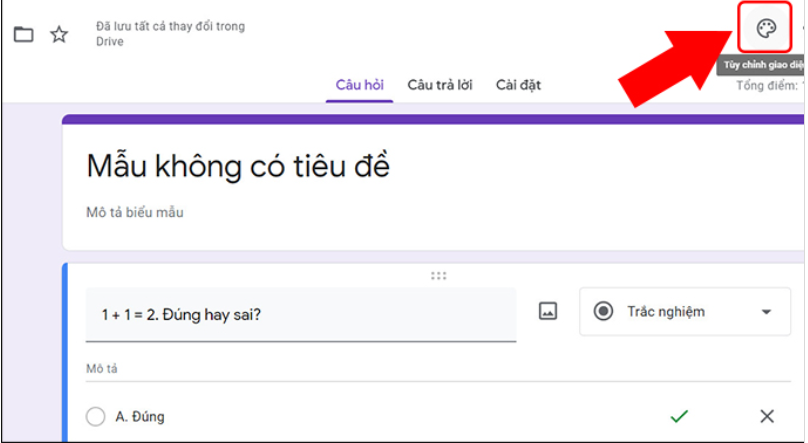Screen dimensions: 808x443
Task: Select the radio button for A. Đúng
Action: point(95,416)
